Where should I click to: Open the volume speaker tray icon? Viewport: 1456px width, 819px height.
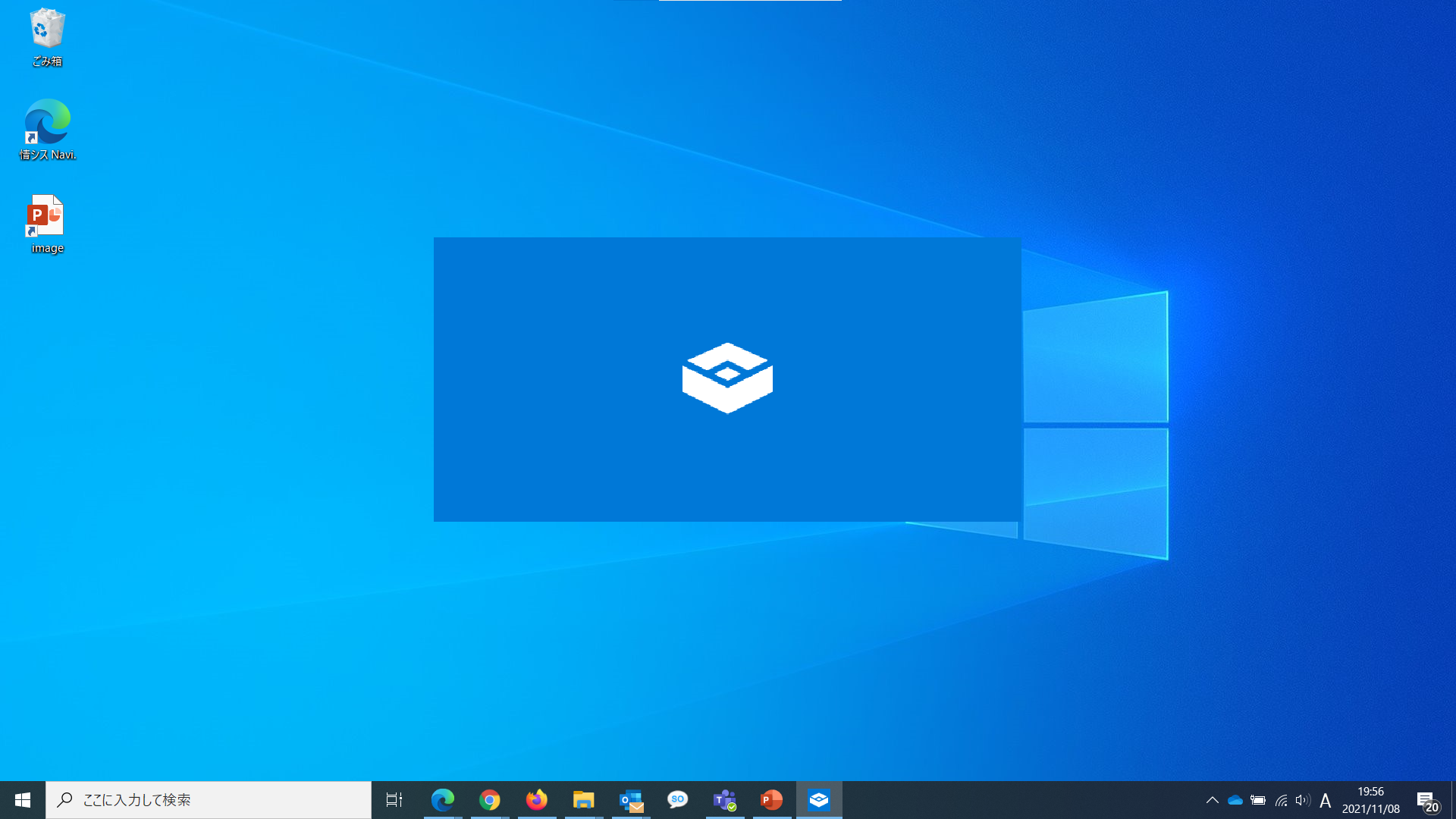click(1303, 800)
